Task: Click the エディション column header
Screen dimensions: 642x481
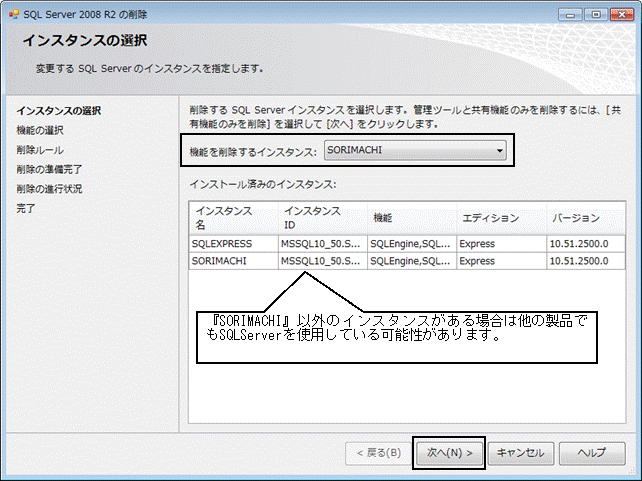Action: [502, 218]
